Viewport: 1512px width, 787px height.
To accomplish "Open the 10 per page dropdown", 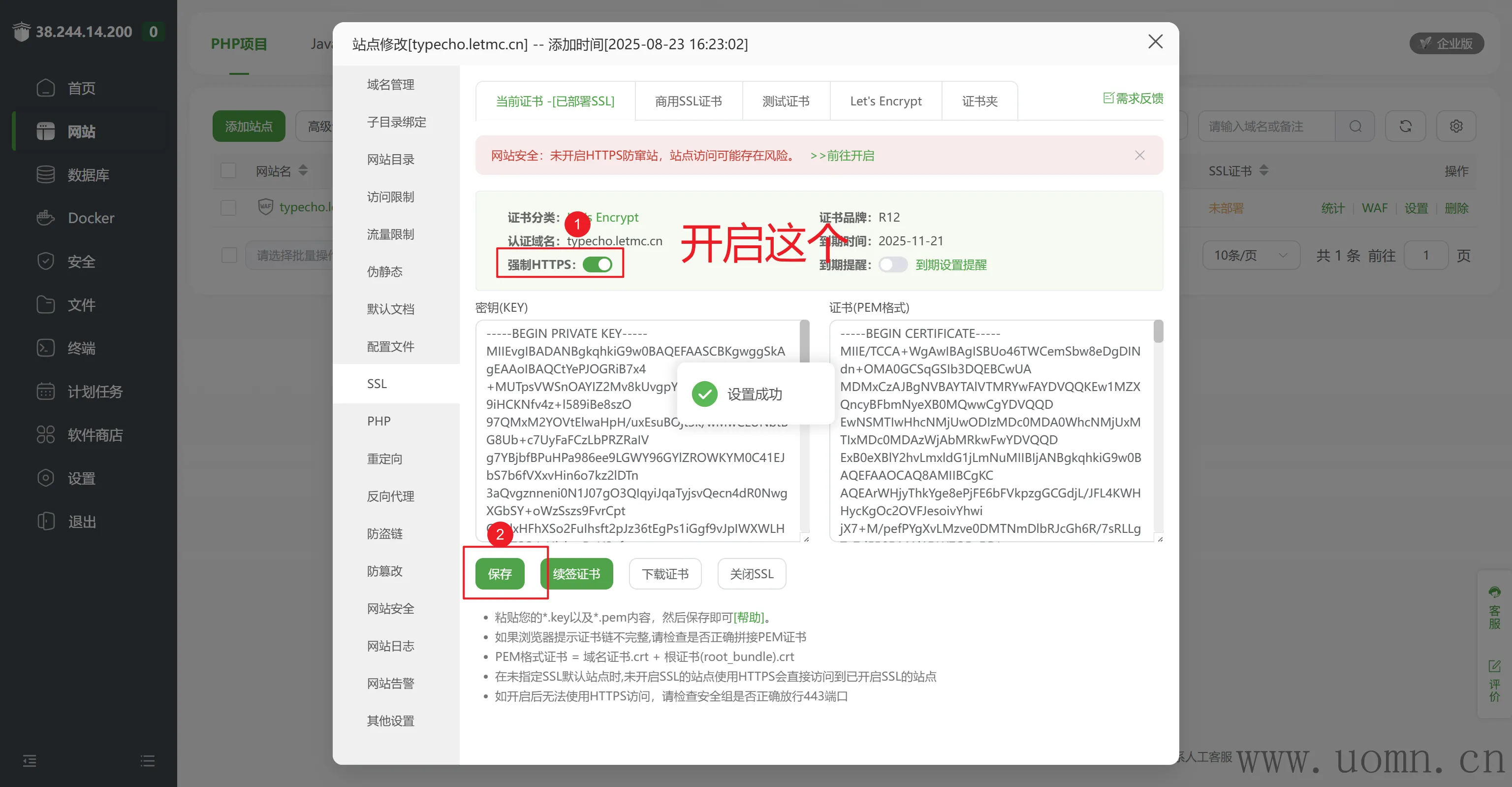I will (1250, 256).
